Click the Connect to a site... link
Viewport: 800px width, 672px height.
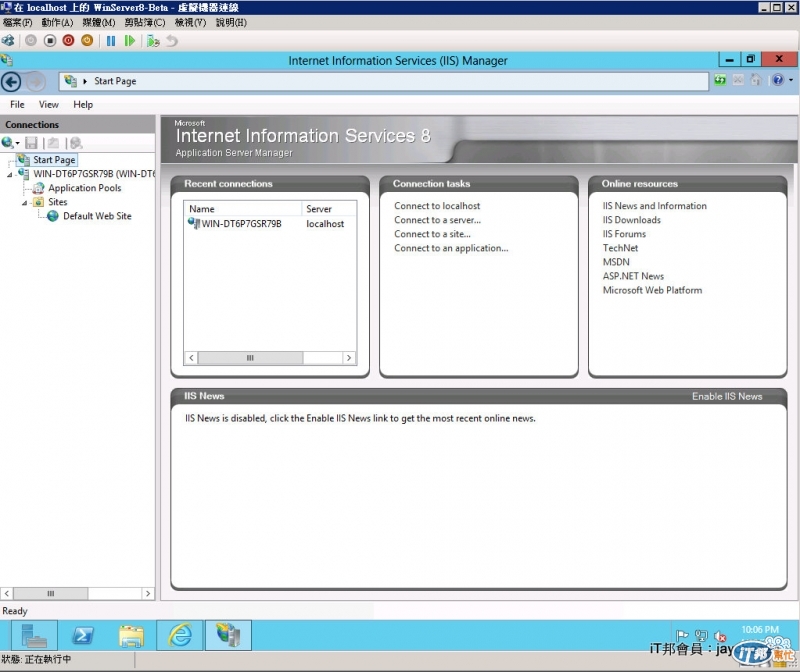coord(432,234)
